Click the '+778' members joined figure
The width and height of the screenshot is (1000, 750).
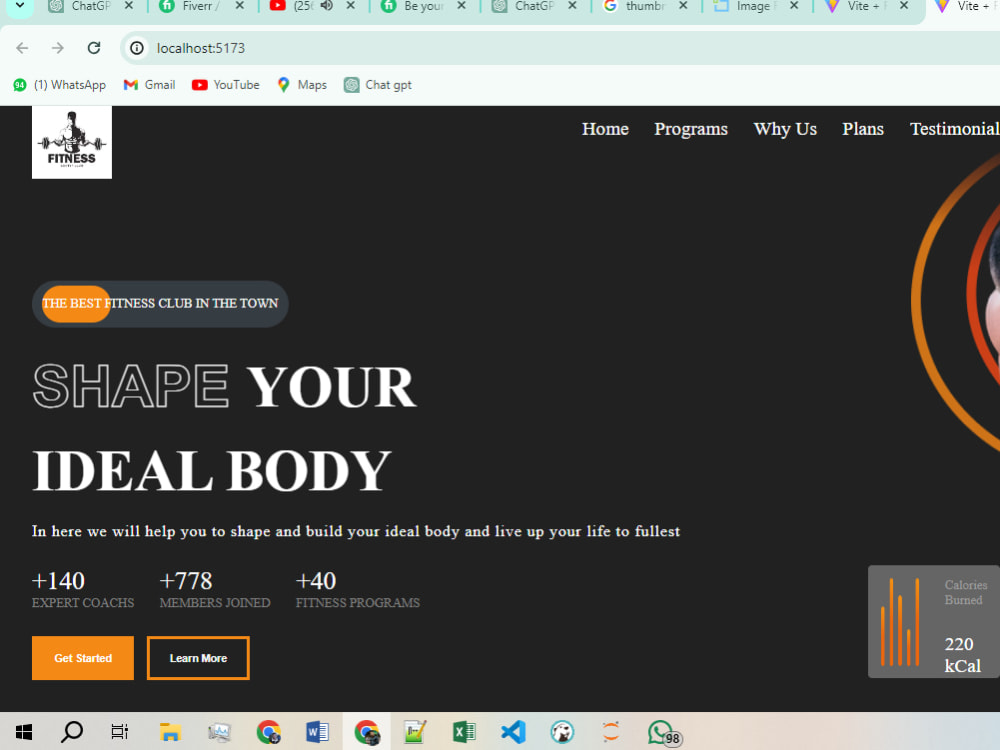pos(186,581)
